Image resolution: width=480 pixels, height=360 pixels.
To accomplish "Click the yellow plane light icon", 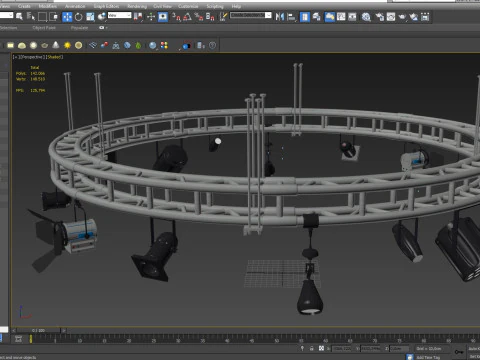I will [10, 45].
